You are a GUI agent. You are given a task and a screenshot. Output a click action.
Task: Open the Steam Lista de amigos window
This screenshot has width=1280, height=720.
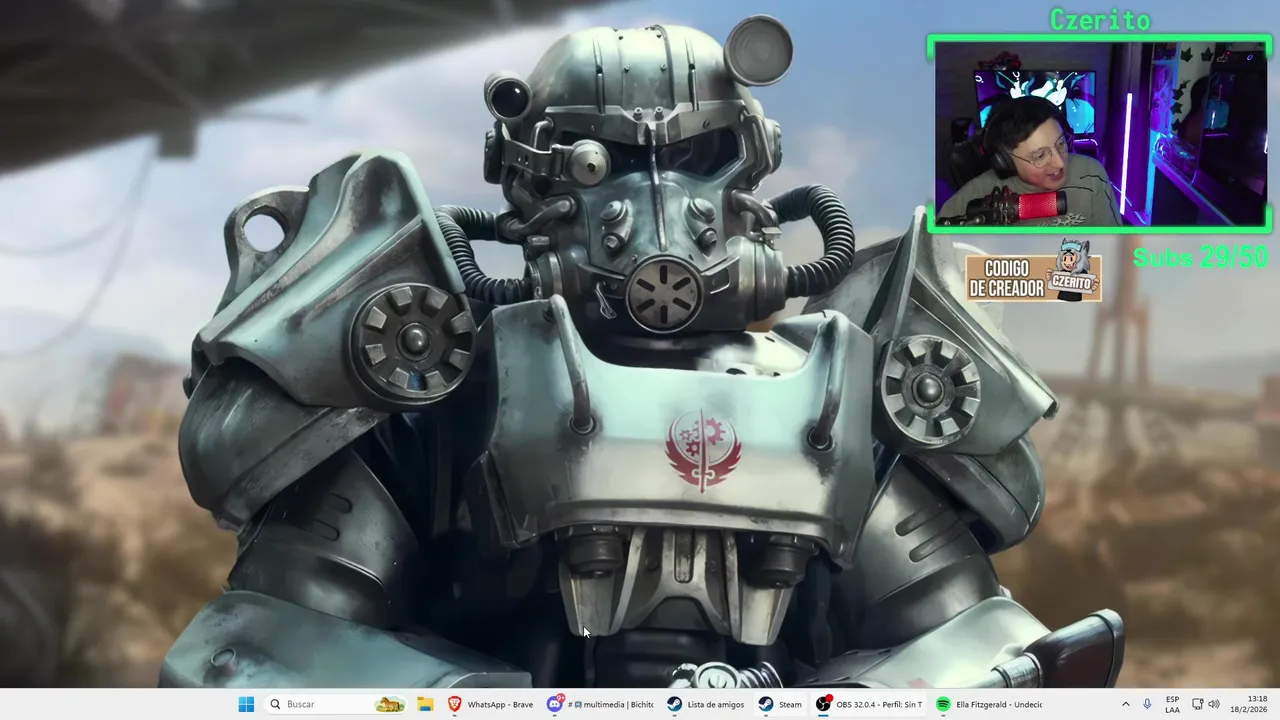click(706, 704)
